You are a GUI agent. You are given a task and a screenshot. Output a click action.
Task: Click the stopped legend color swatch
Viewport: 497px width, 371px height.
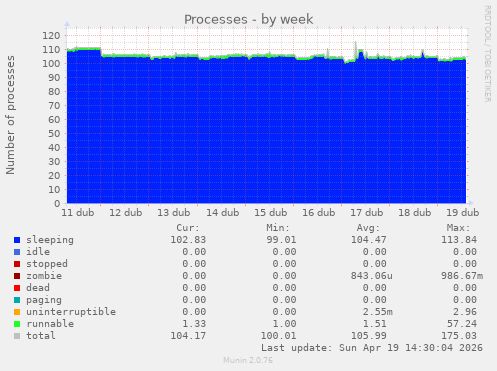(x=17, y=264)
